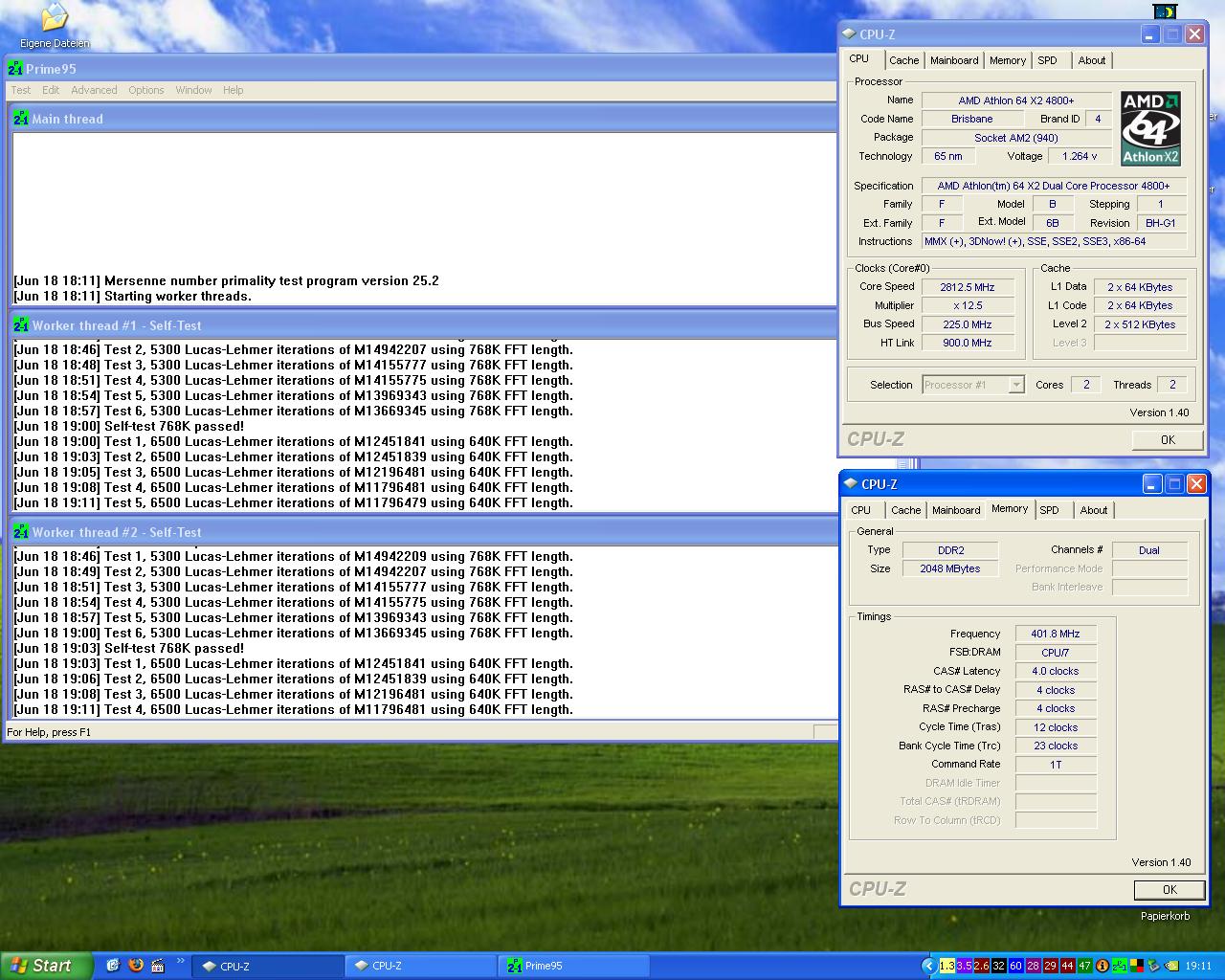Launch Firefox from the quick launch bar

pos(135,966)
